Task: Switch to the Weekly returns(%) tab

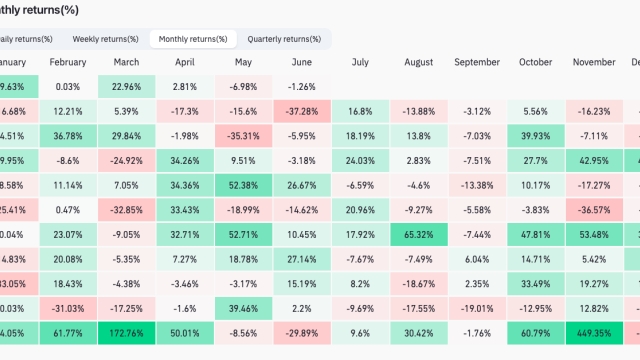Action: click(x=105, y=39)
